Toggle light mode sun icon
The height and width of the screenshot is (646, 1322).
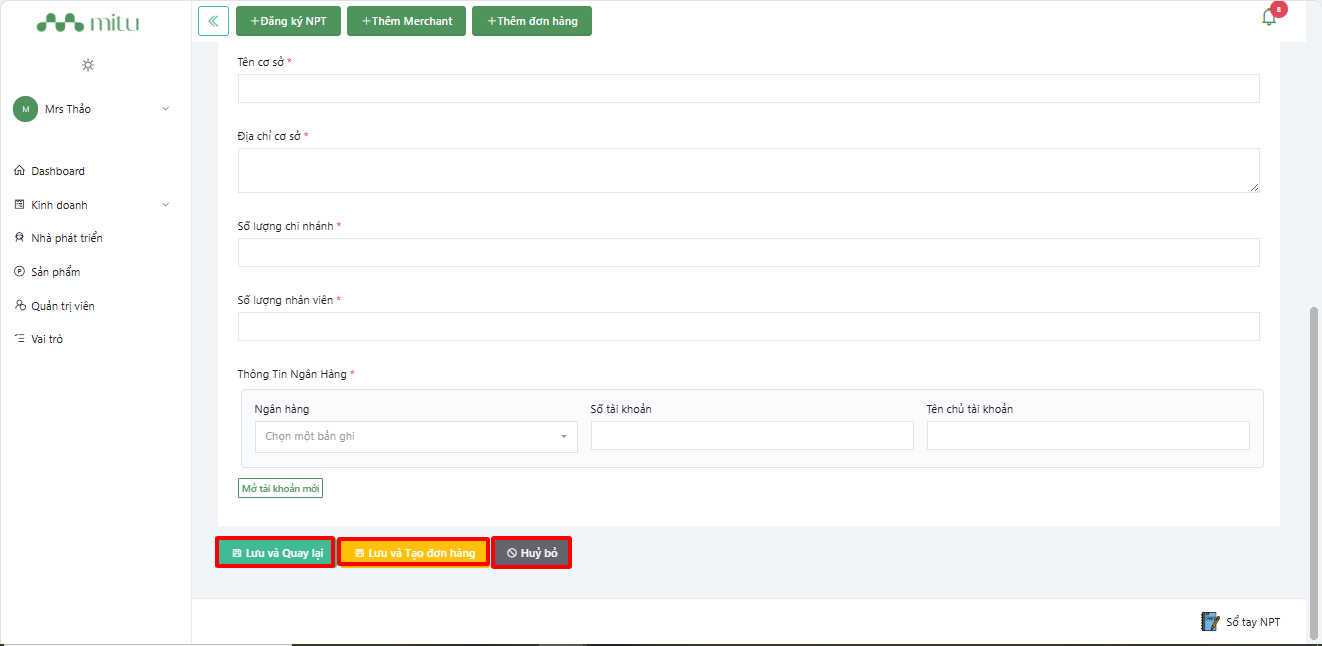click(x=88, y=65)
